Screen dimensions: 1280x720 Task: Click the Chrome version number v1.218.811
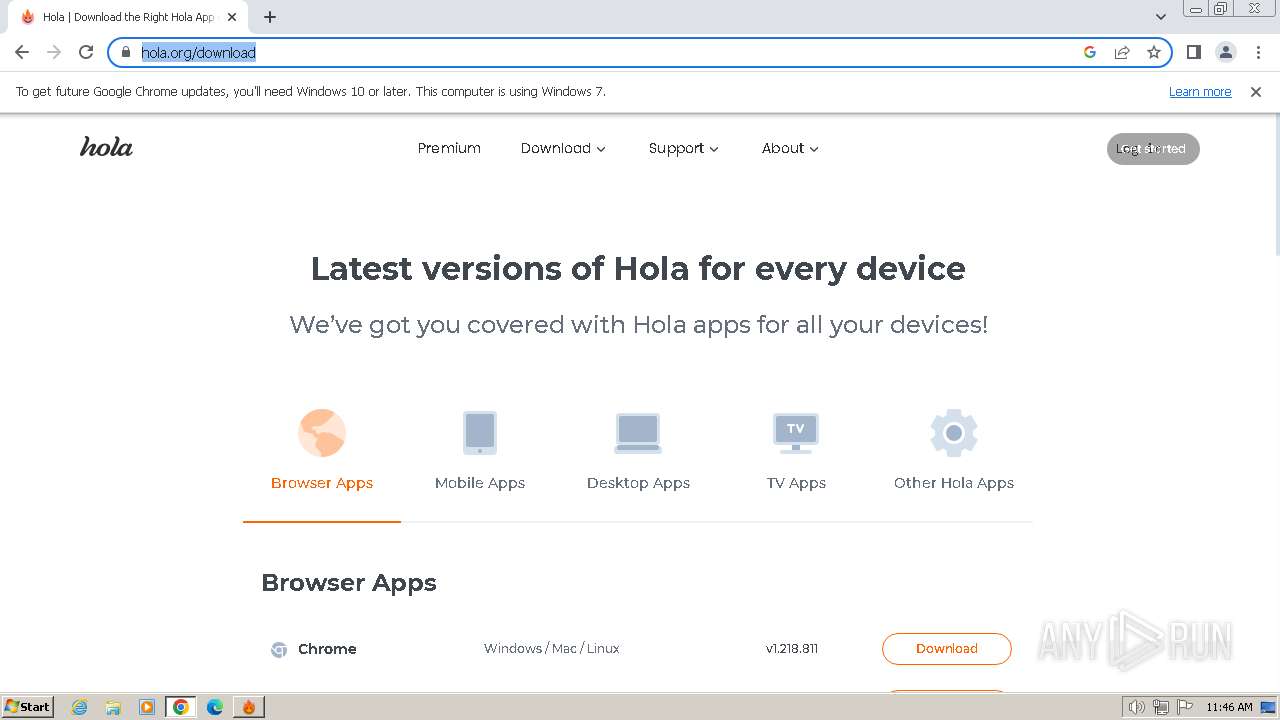point(792,648)
